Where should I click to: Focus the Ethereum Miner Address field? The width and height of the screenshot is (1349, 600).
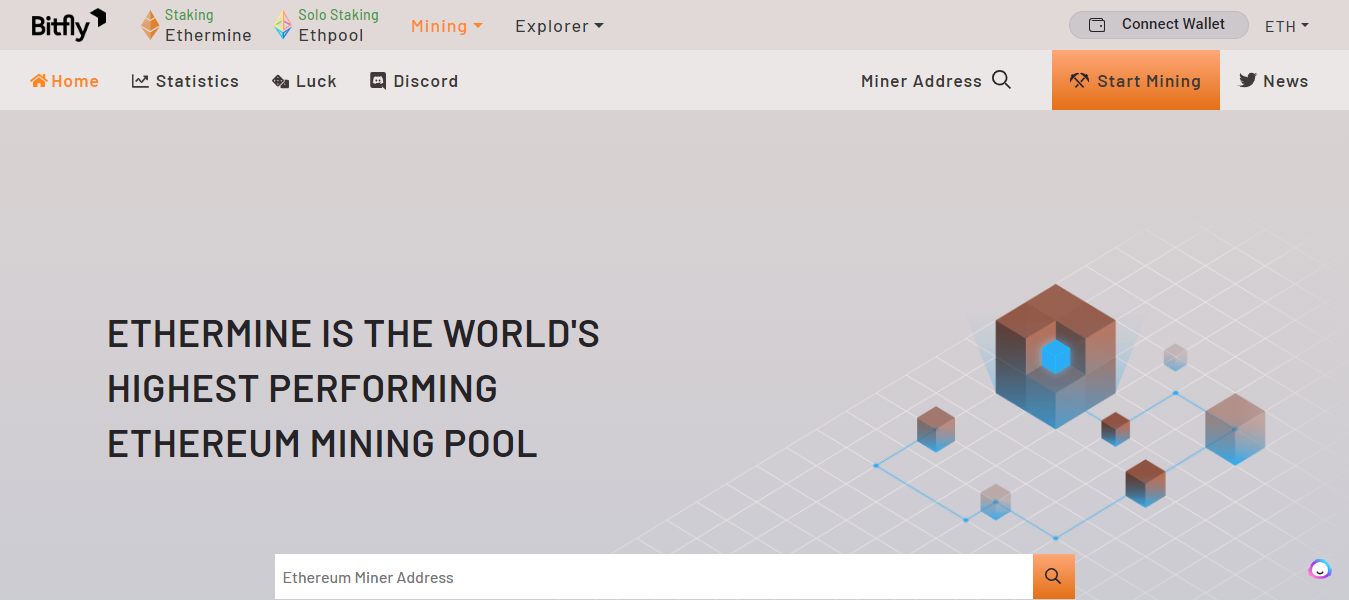click(x=654, y=577)
